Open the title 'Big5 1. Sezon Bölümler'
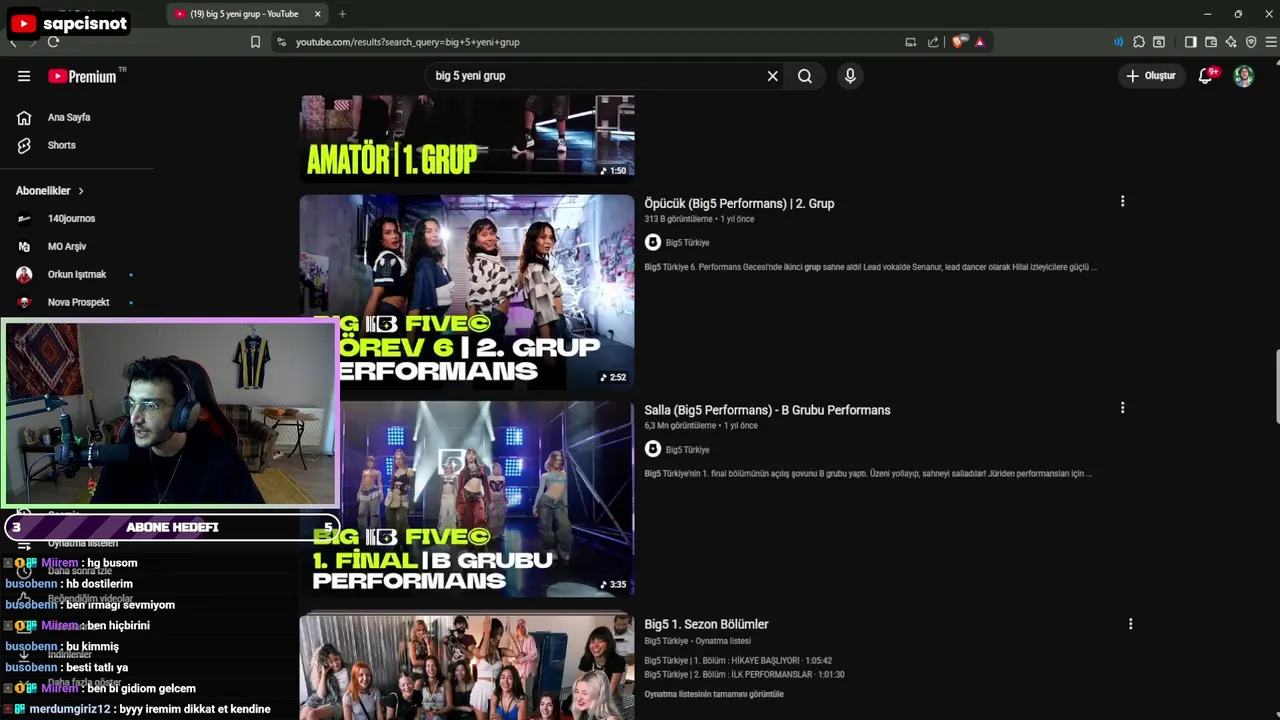Viewport: 1280px width, 720px height. pos(706,624)
